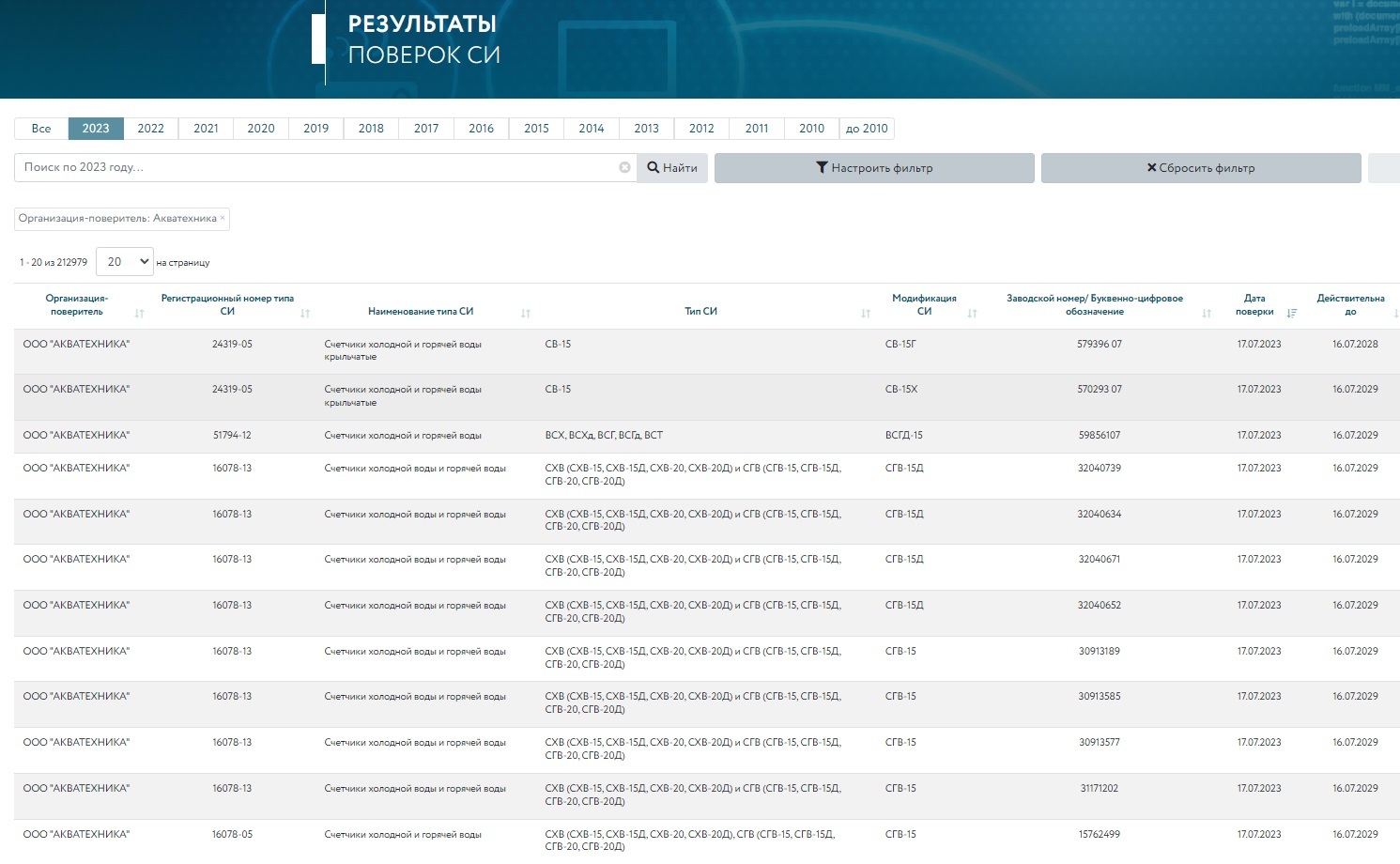Select serial number 32040739 cell

click(x=1100, y=469)
